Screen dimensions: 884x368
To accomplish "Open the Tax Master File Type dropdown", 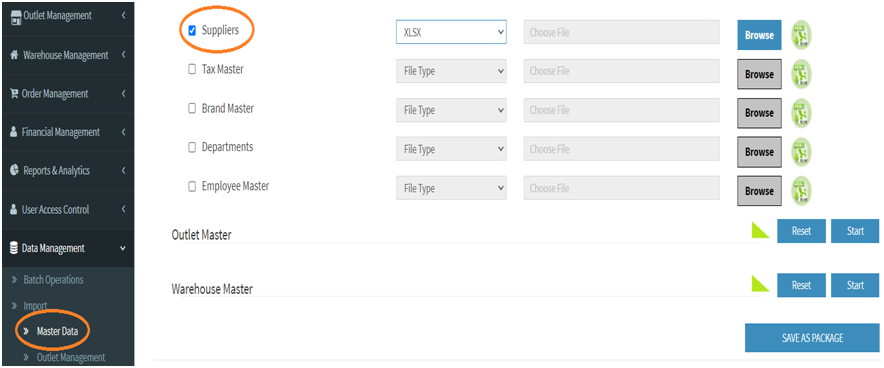I will 451,72.
